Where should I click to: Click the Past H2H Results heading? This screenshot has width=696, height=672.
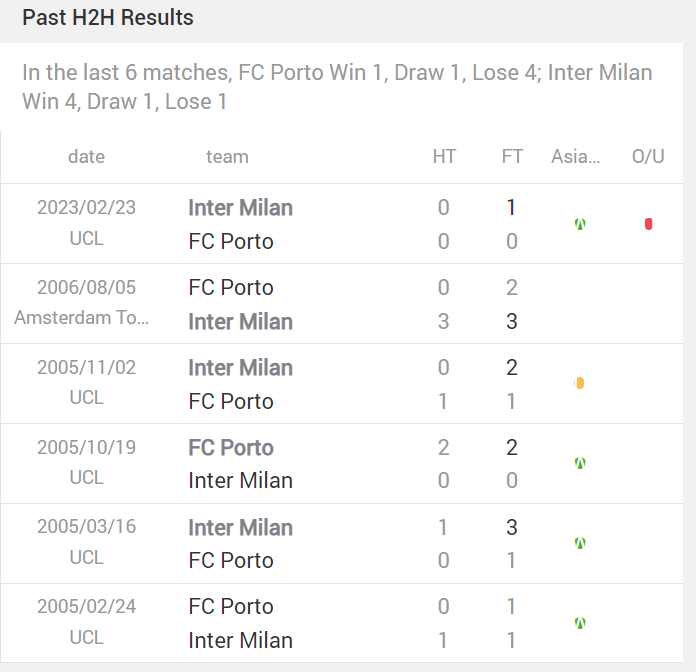click(x=108, y=18)
